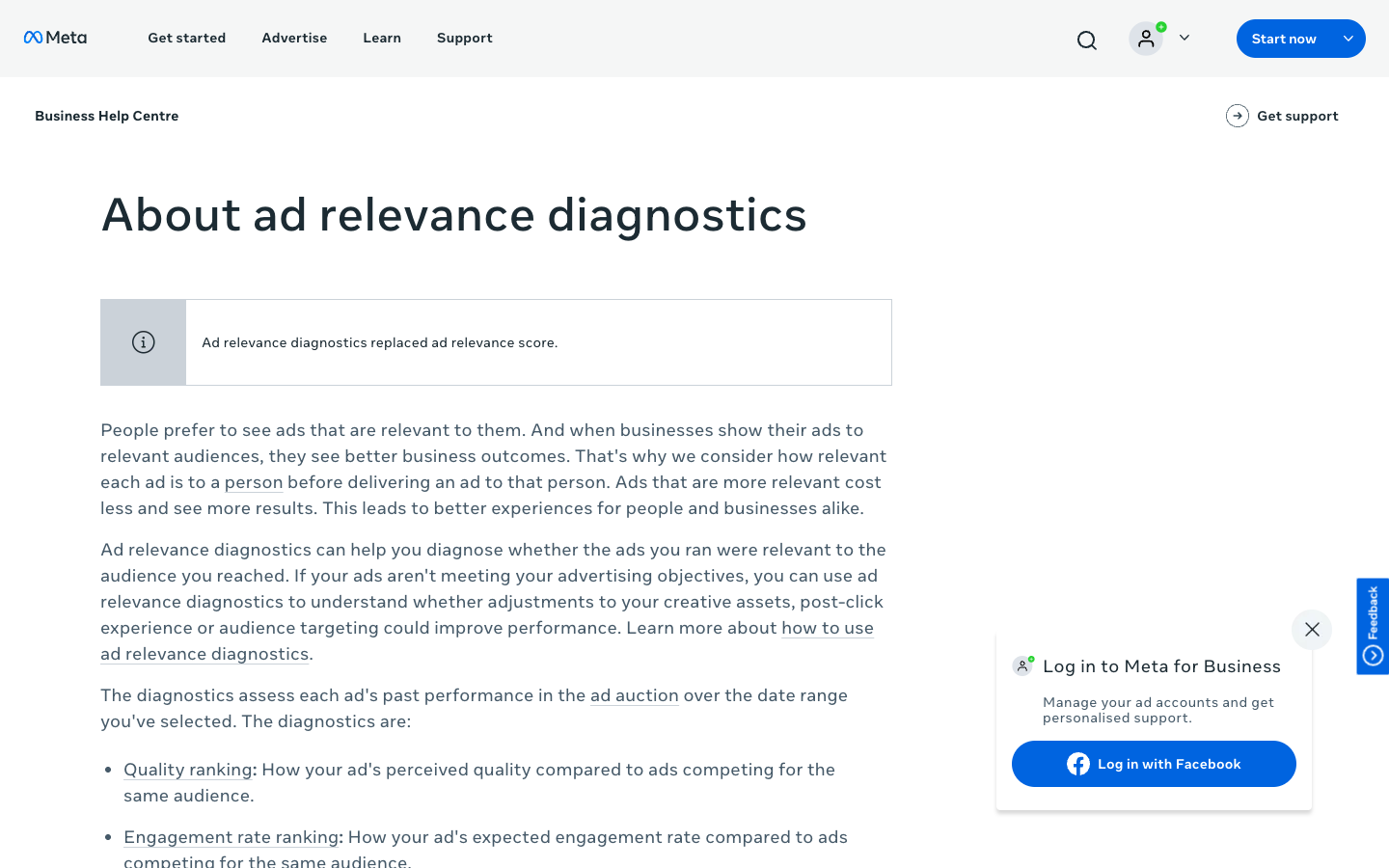
Task: Open the Get started menu
Action: point(186,38)
